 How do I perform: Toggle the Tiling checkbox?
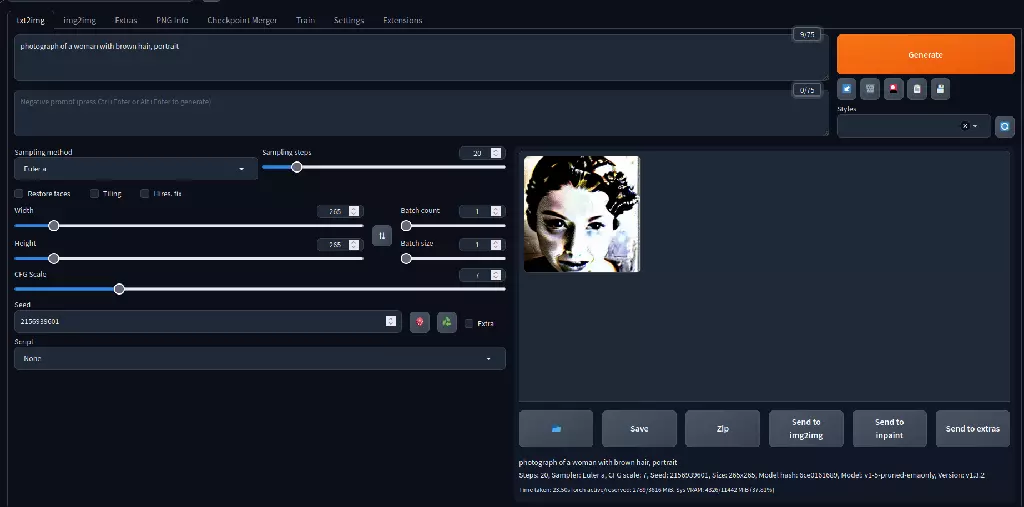95,194
